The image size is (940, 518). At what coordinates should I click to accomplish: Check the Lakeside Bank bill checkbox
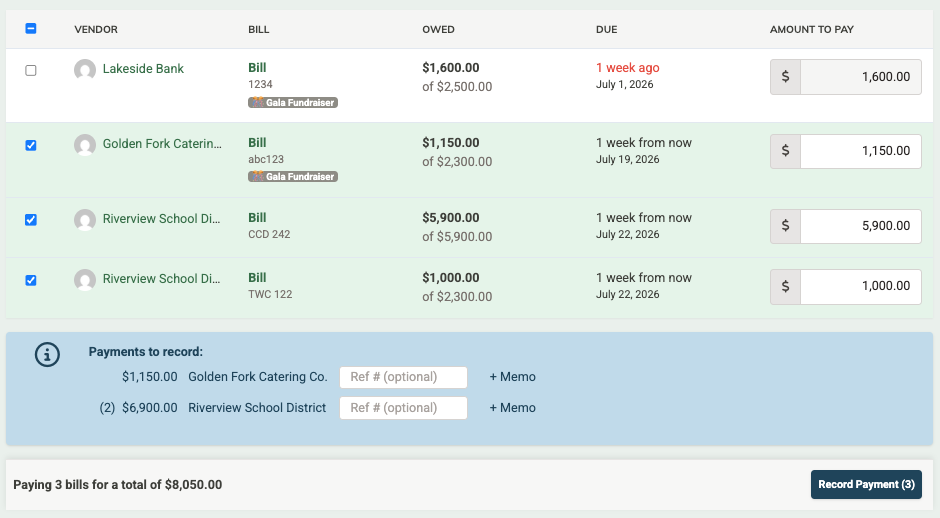[x=31, y=70]
